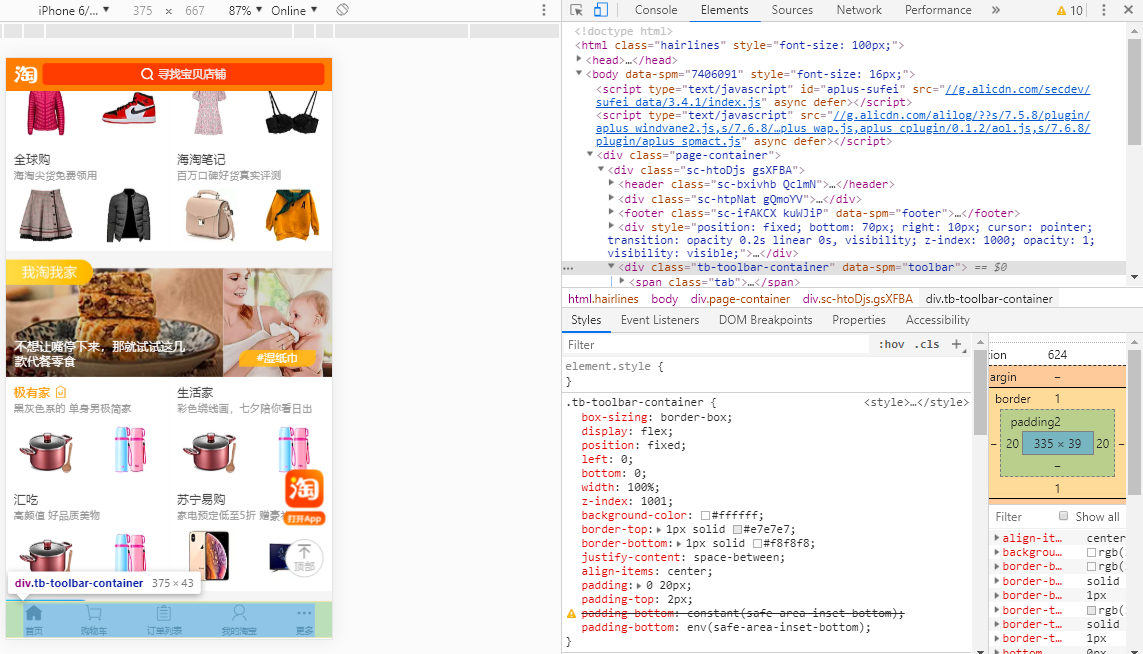The image size is (1143, 654).
Task: Click the black puffer jacket product image
Action: tap(128, 215)
